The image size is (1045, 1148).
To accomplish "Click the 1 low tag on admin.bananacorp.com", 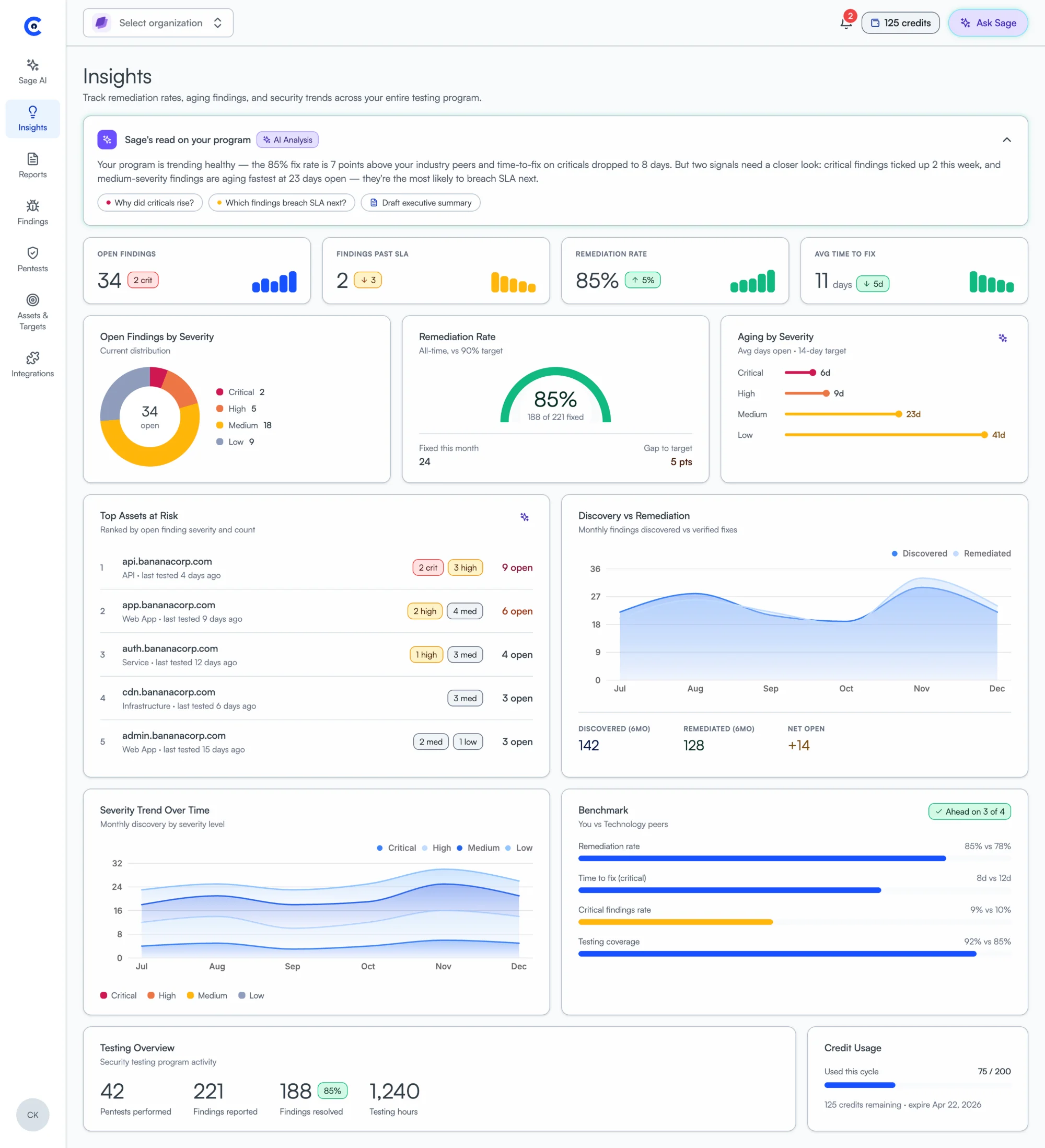I will coord(468,742).
